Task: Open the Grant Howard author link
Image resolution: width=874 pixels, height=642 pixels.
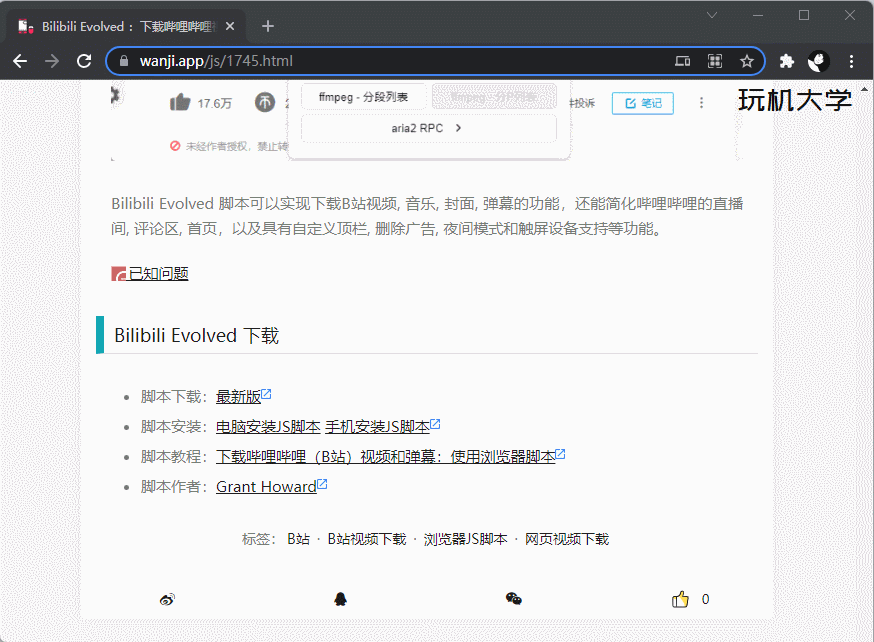Action: [266, 487]
